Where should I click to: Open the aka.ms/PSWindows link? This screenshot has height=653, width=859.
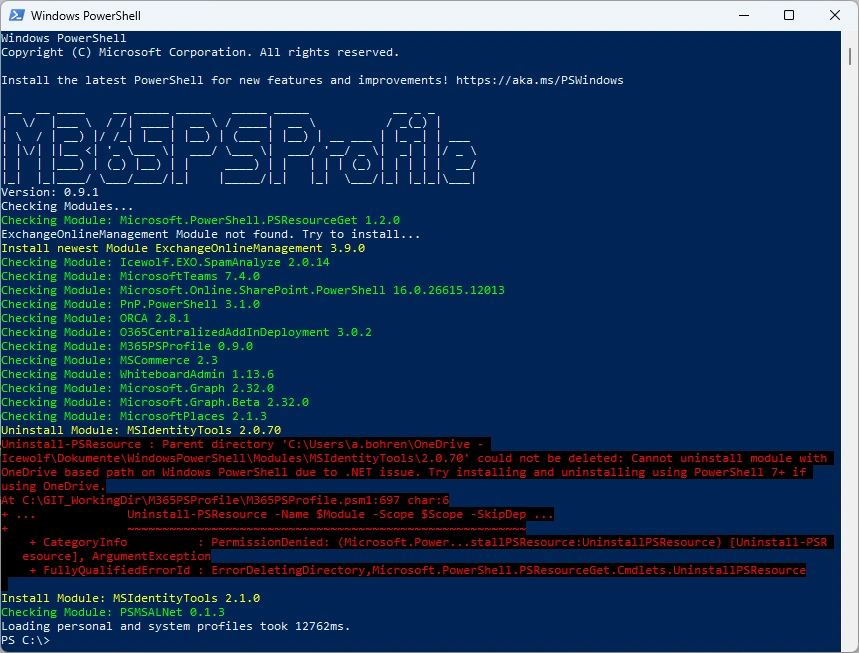click(x=539, y=80)
